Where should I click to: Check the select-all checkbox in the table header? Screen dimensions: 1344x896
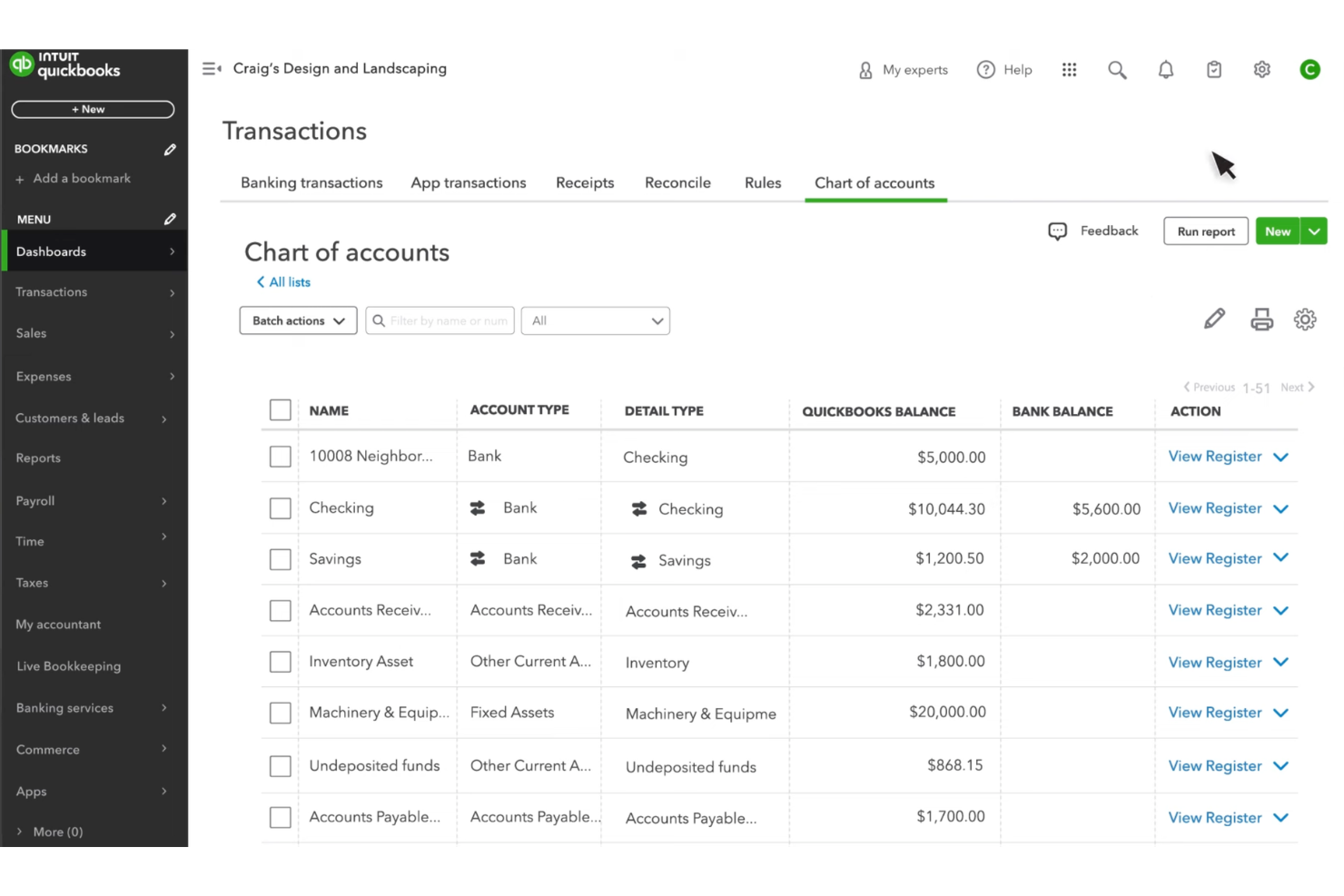tap(280, 409)
